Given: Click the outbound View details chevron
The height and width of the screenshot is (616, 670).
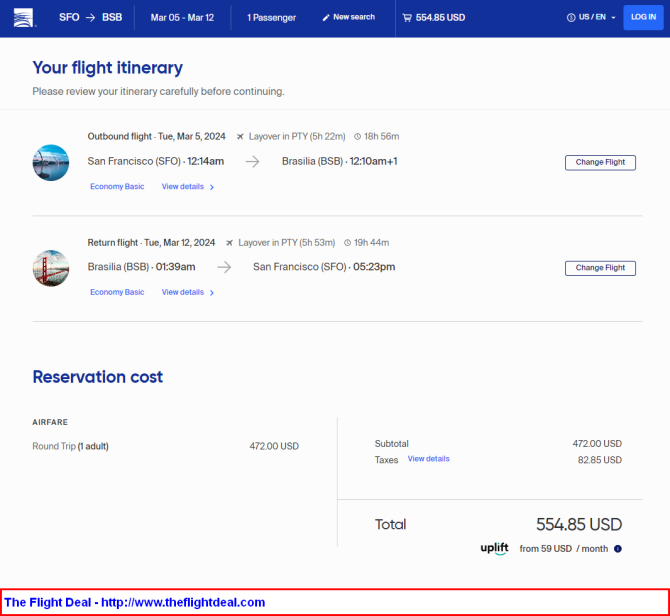Looking at the screenshot, I should (x=212, y=187).
